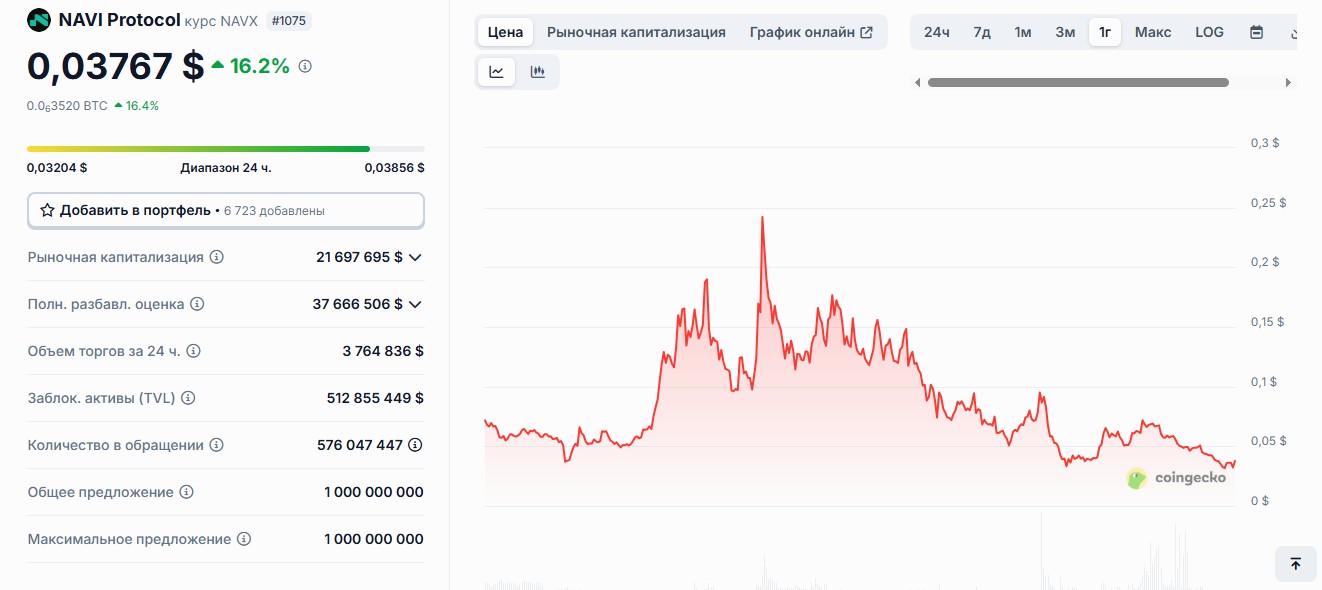Image resolution: width=1322 pixels, height=590 pixels.
Task: Click the 0,25 $ axis label
Action: pyautogui.click(x=1269, y=202)
